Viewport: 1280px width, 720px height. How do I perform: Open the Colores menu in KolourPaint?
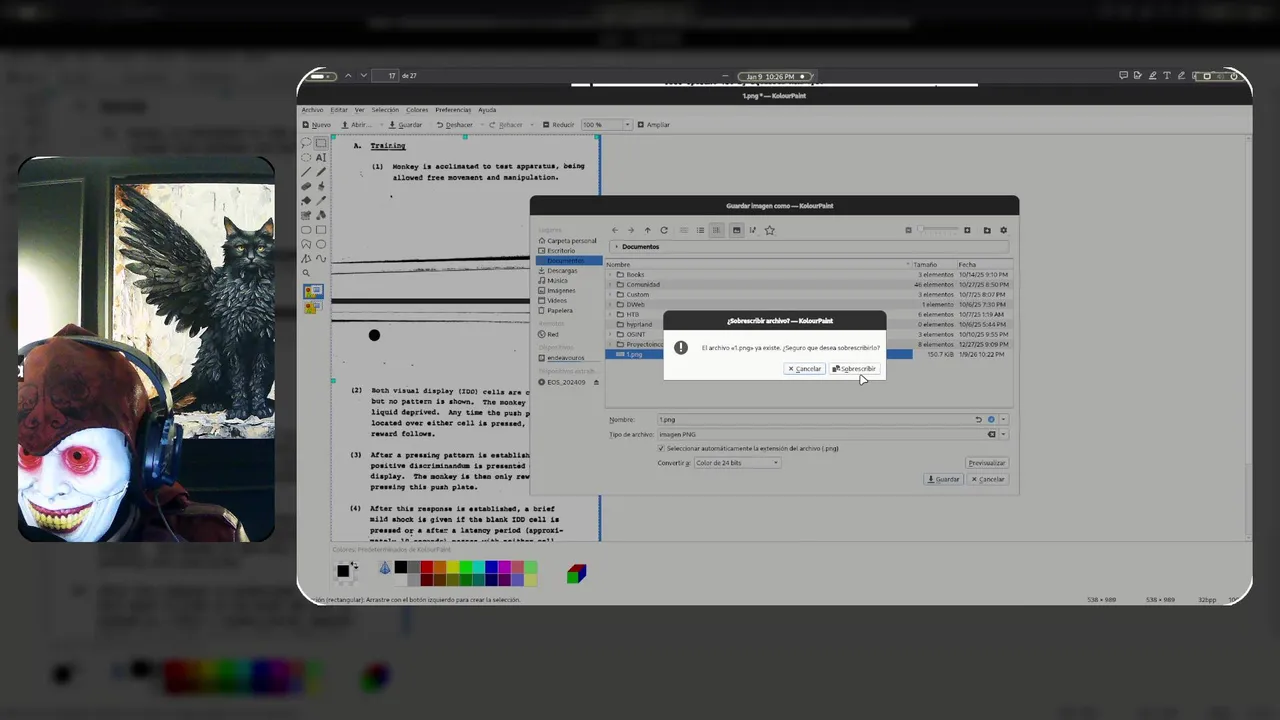coord(417,110)
